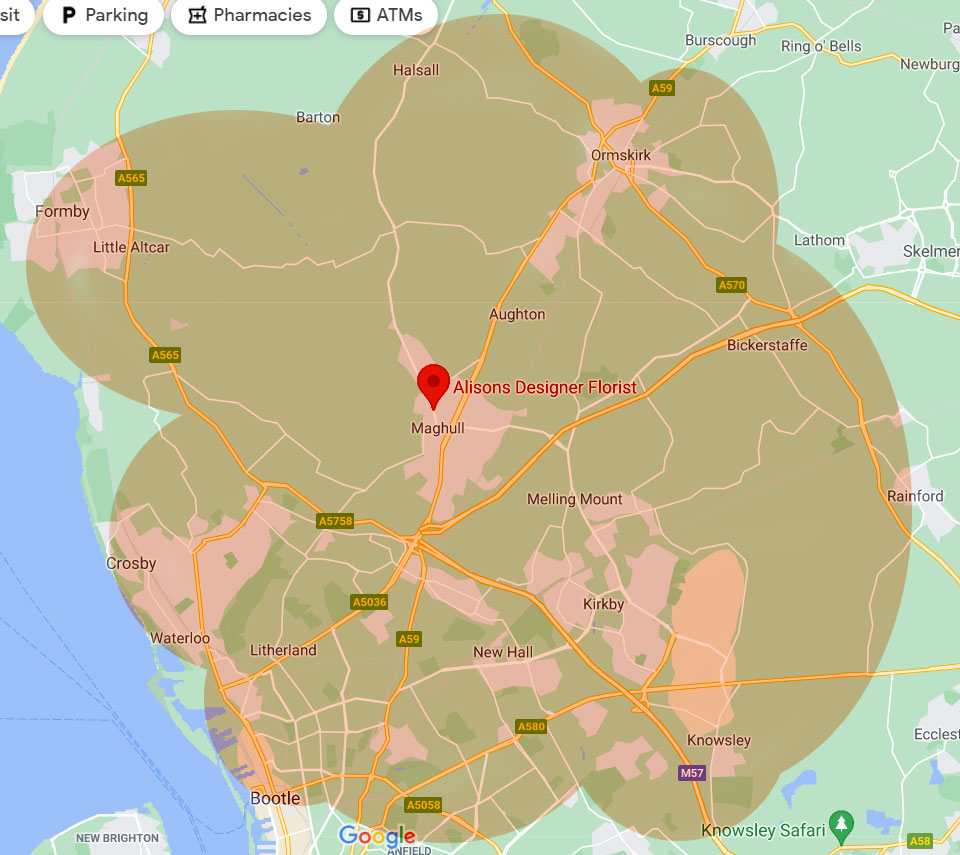Screen dimensions: 960x855
Task: Click the A58 road shield
Action: [x=920, y=841]
